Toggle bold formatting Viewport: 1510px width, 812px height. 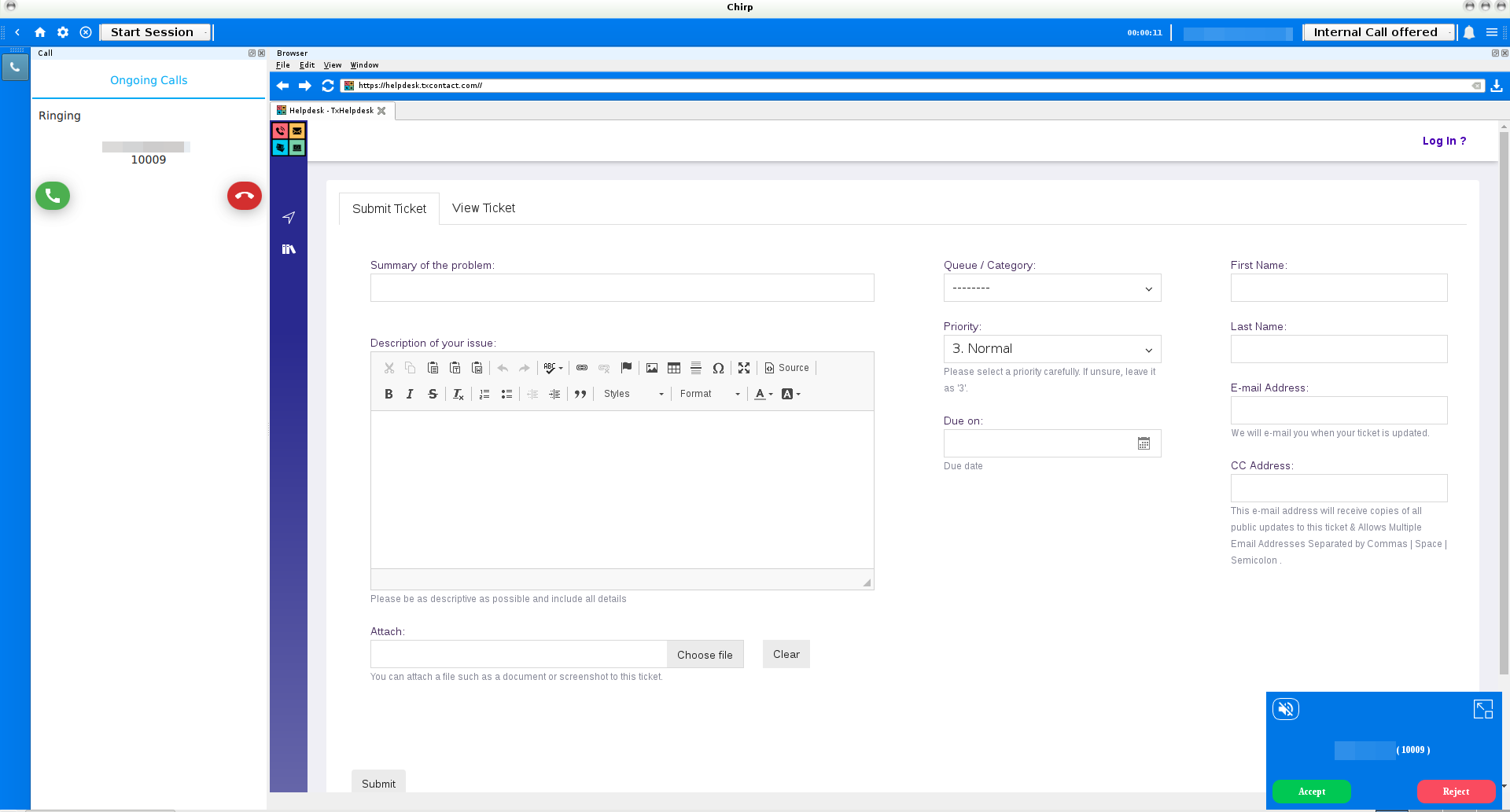[x=389, y=394]
